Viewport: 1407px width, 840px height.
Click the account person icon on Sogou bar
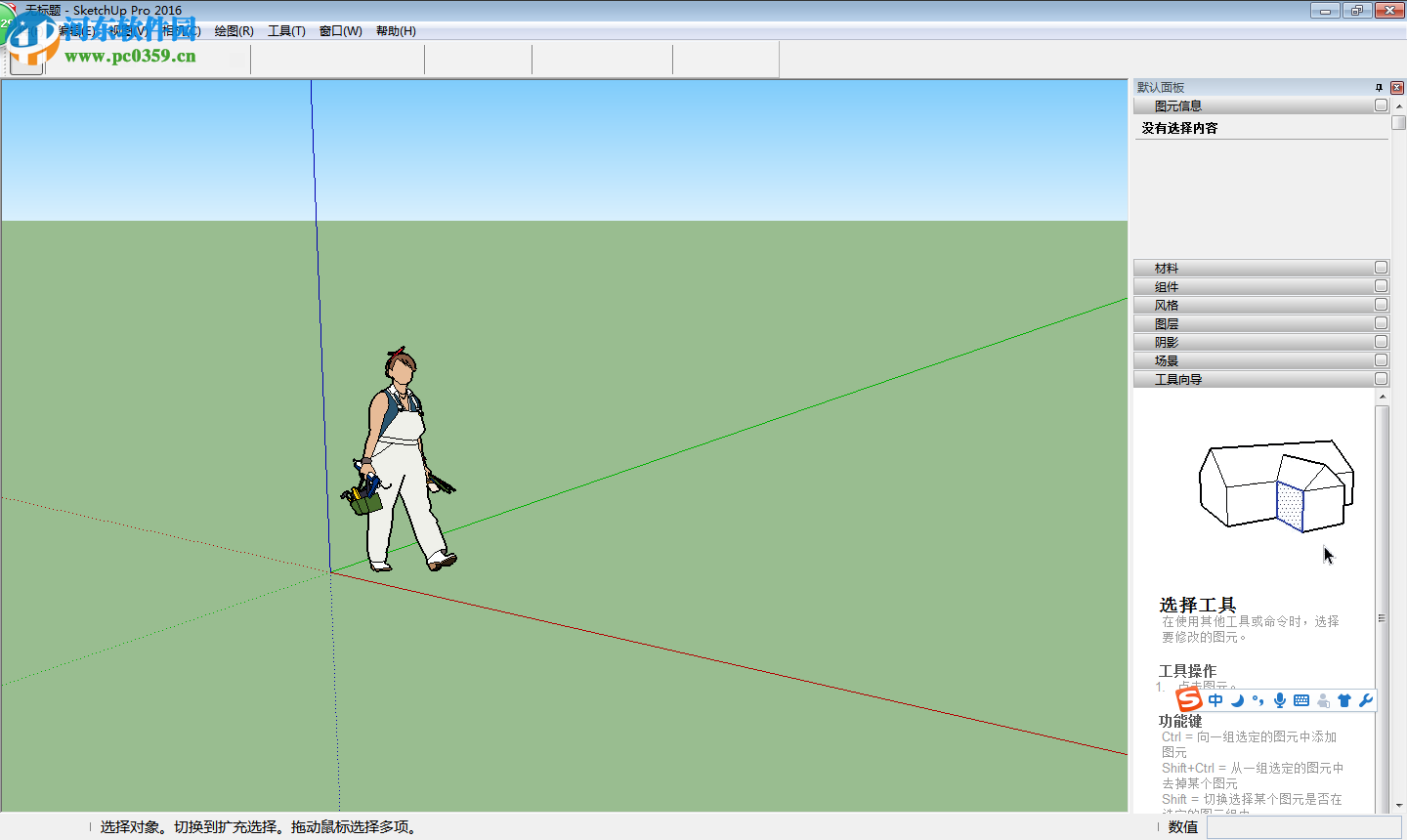point(1323,699)
